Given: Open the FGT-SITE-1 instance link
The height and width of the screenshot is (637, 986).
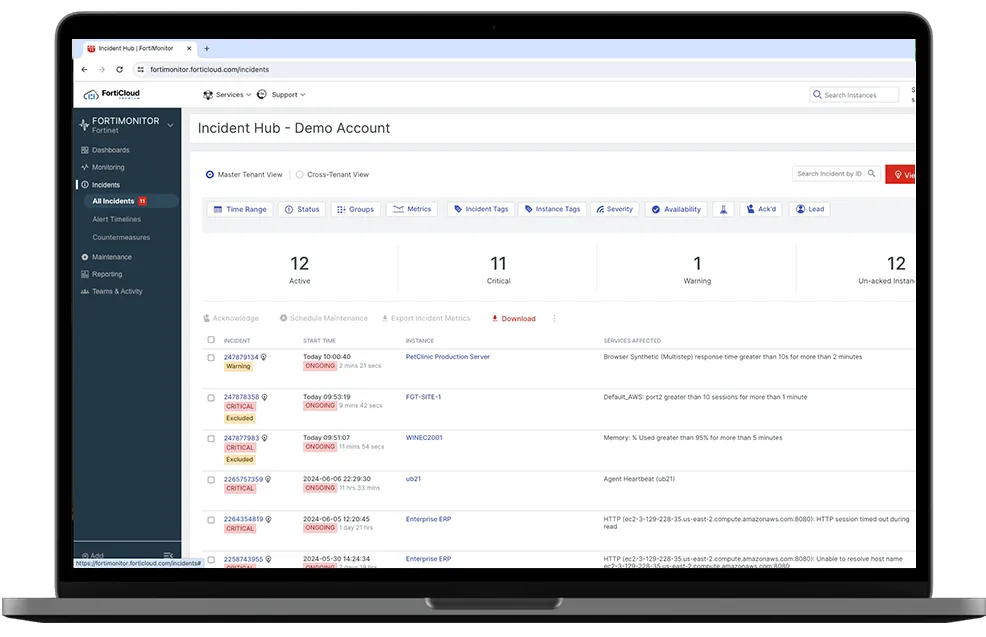Looking at the screenshot, I should coord(423,397).
